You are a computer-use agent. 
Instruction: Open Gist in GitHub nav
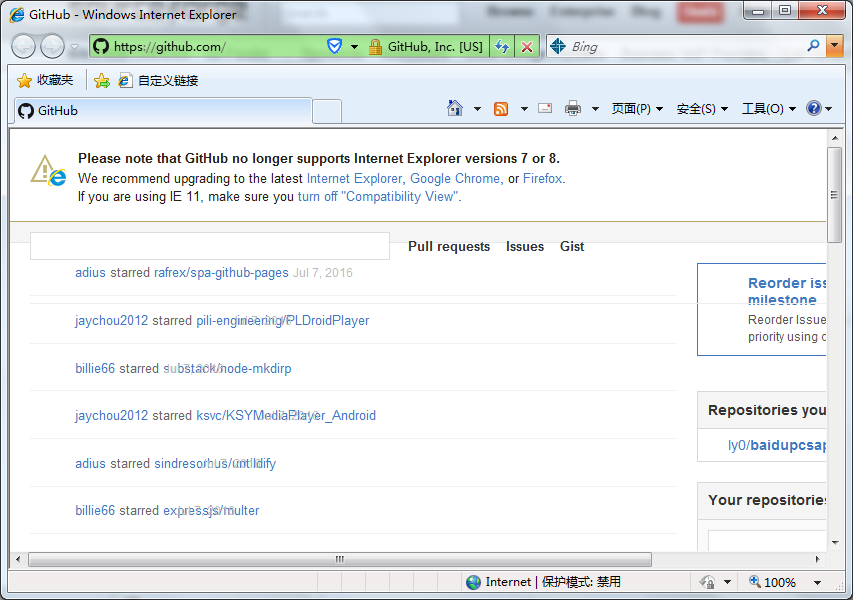(x=572, y=246)
